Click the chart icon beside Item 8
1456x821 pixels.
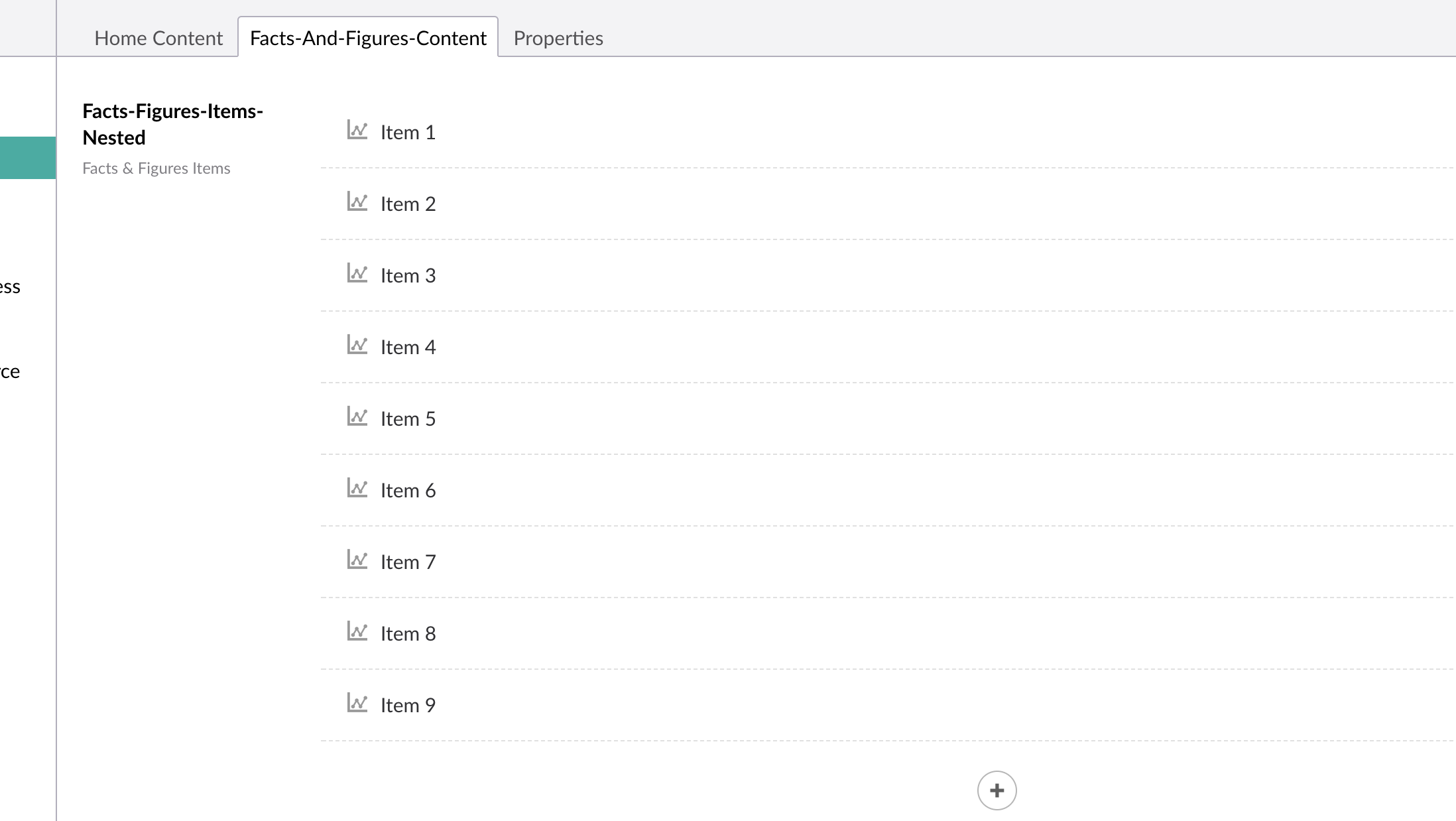[x=357, y=631]
